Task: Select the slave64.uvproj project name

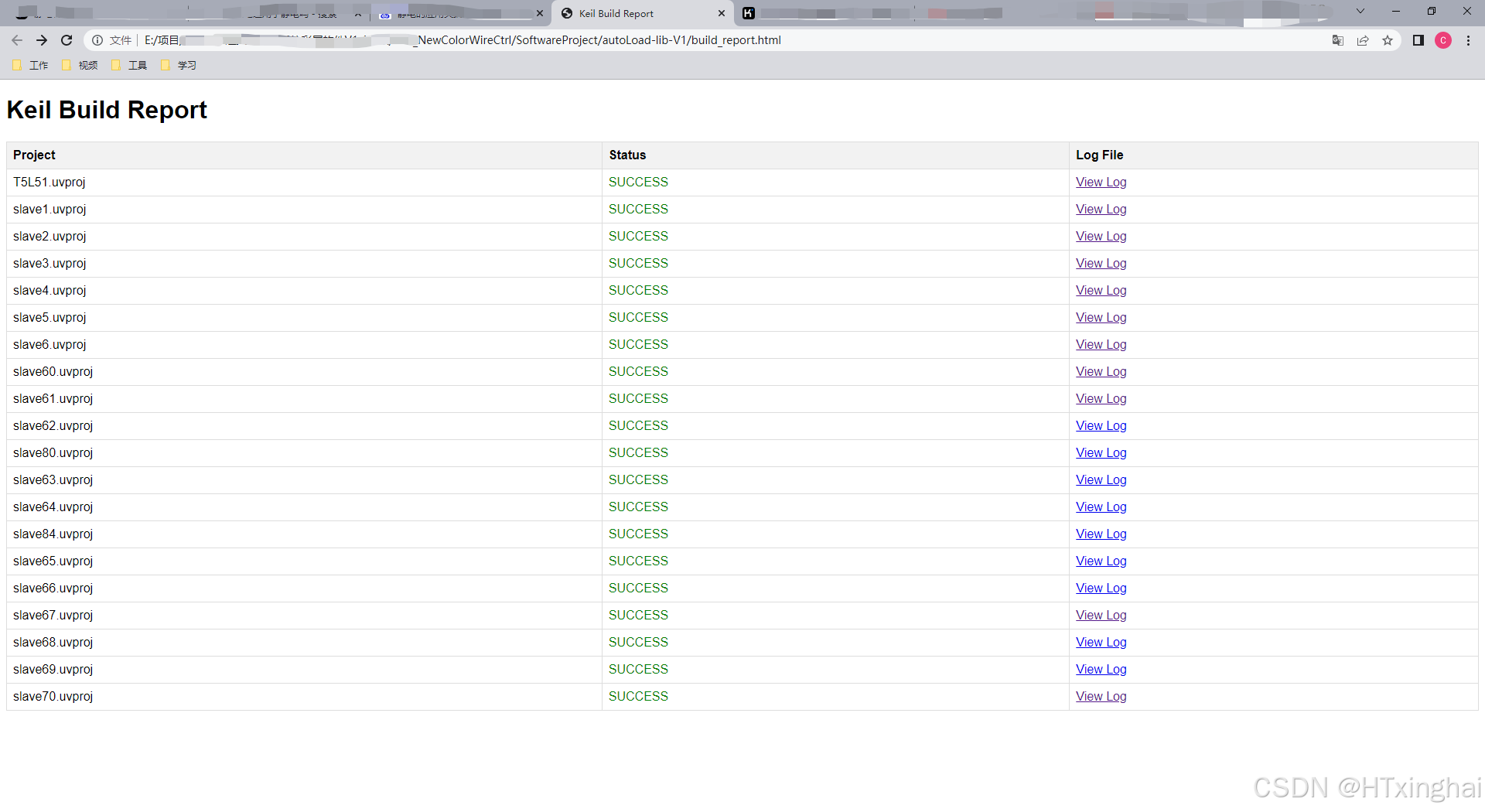Action: click(53, 507)
